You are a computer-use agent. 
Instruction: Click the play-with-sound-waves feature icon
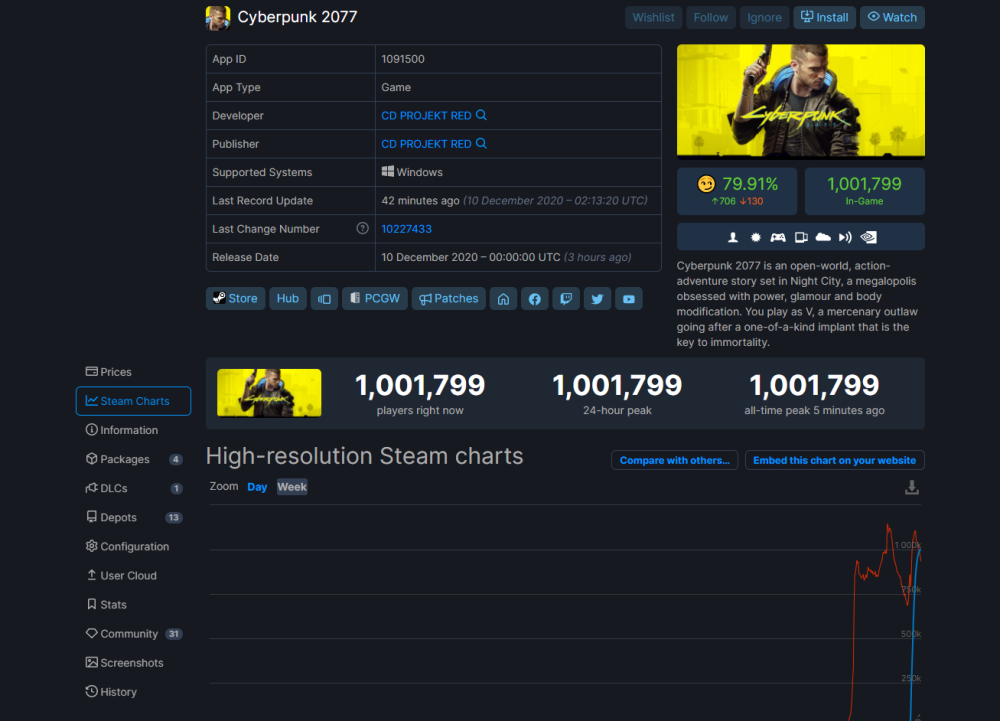coord(846,237)
